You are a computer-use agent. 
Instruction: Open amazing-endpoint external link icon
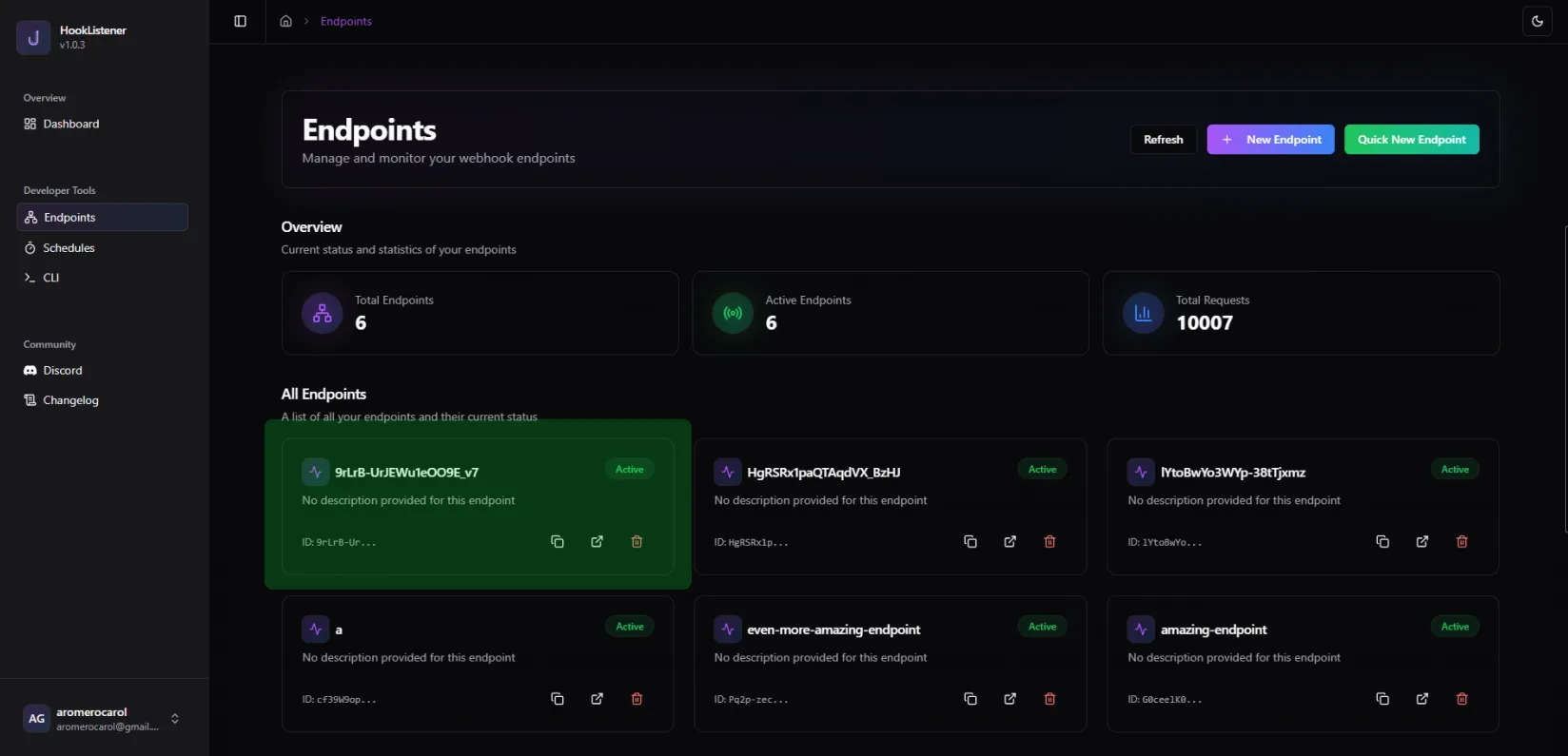click(1421, 699)
